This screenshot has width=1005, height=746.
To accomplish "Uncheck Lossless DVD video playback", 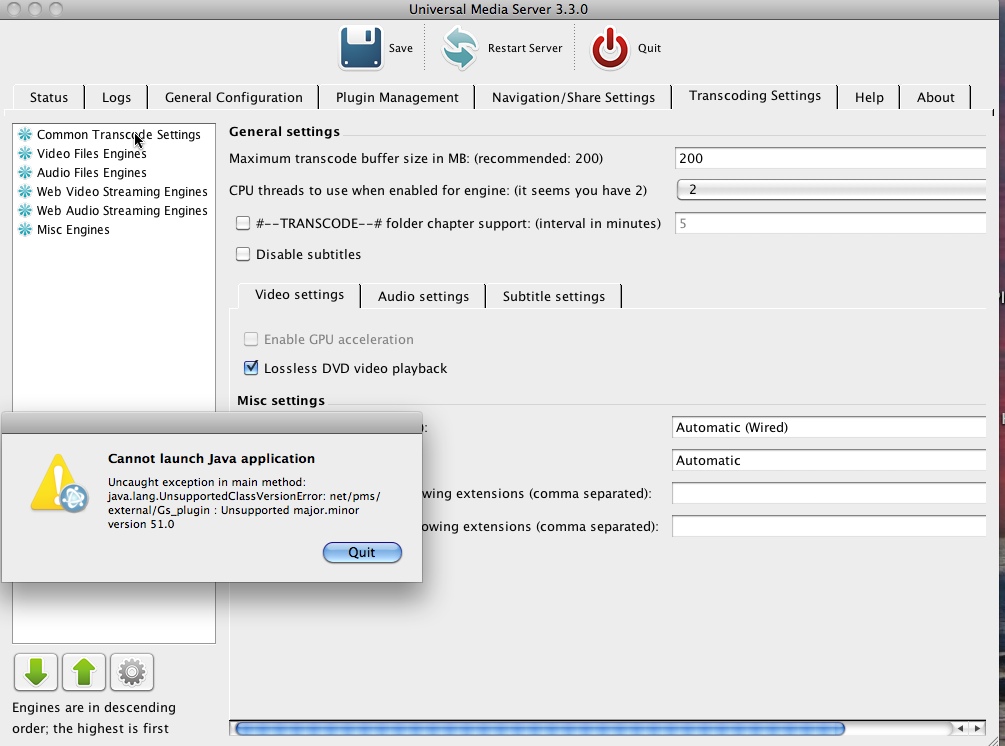I will click(251, 368).
